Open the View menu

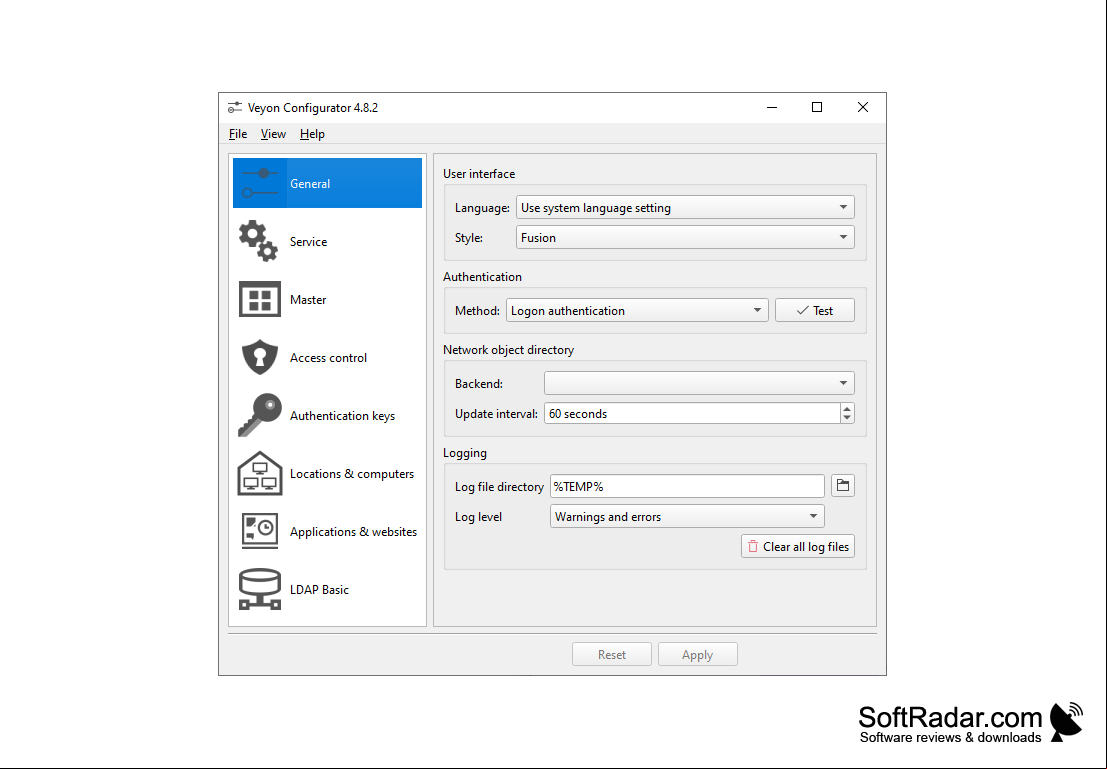tap(273, 134)
